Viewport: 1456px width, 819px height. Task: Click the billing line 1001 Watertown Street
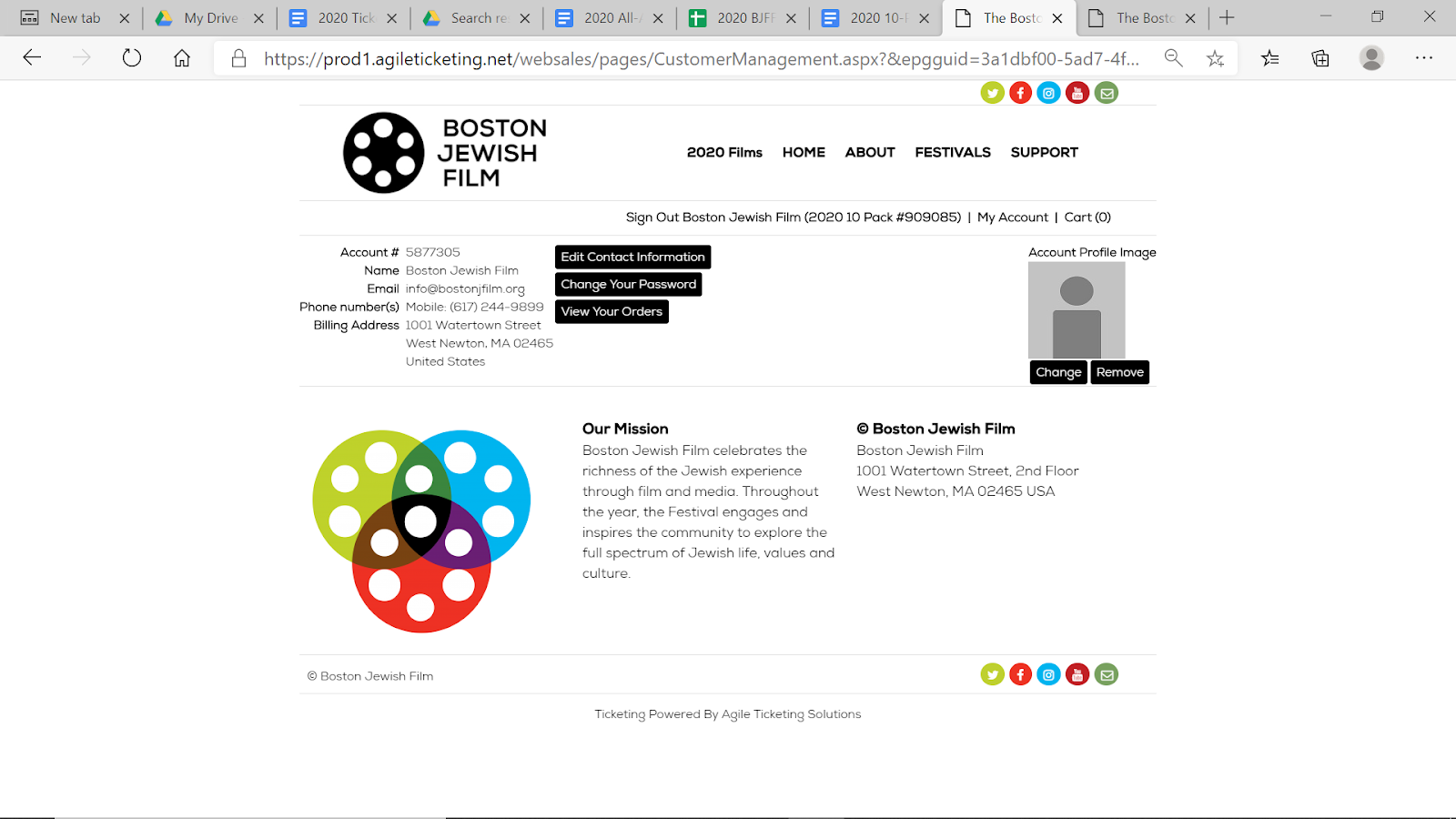tap(473, 325)
